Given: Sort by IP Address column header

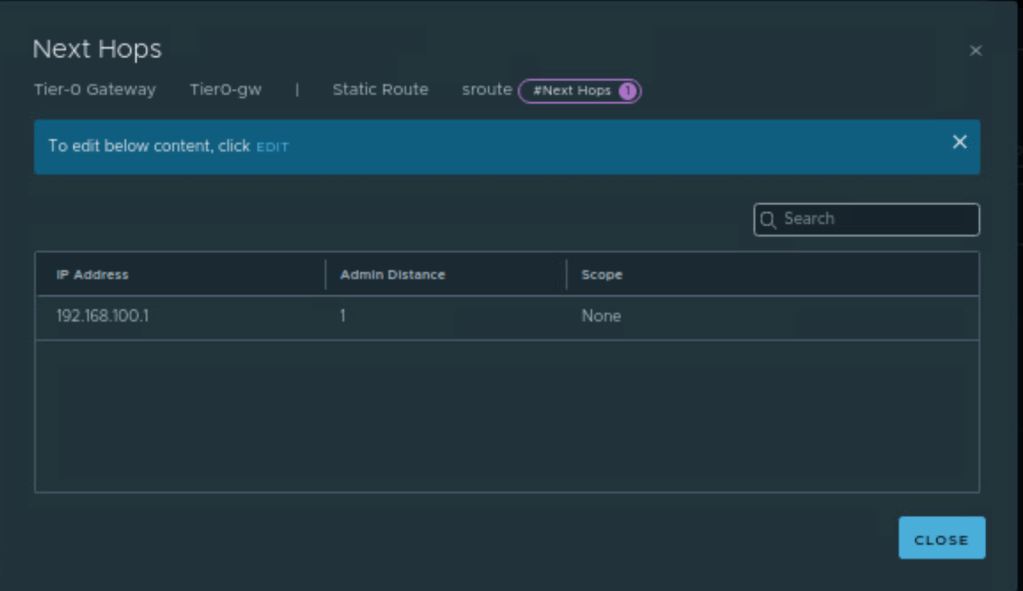Looking at the screenshot, I should [93, 275].
